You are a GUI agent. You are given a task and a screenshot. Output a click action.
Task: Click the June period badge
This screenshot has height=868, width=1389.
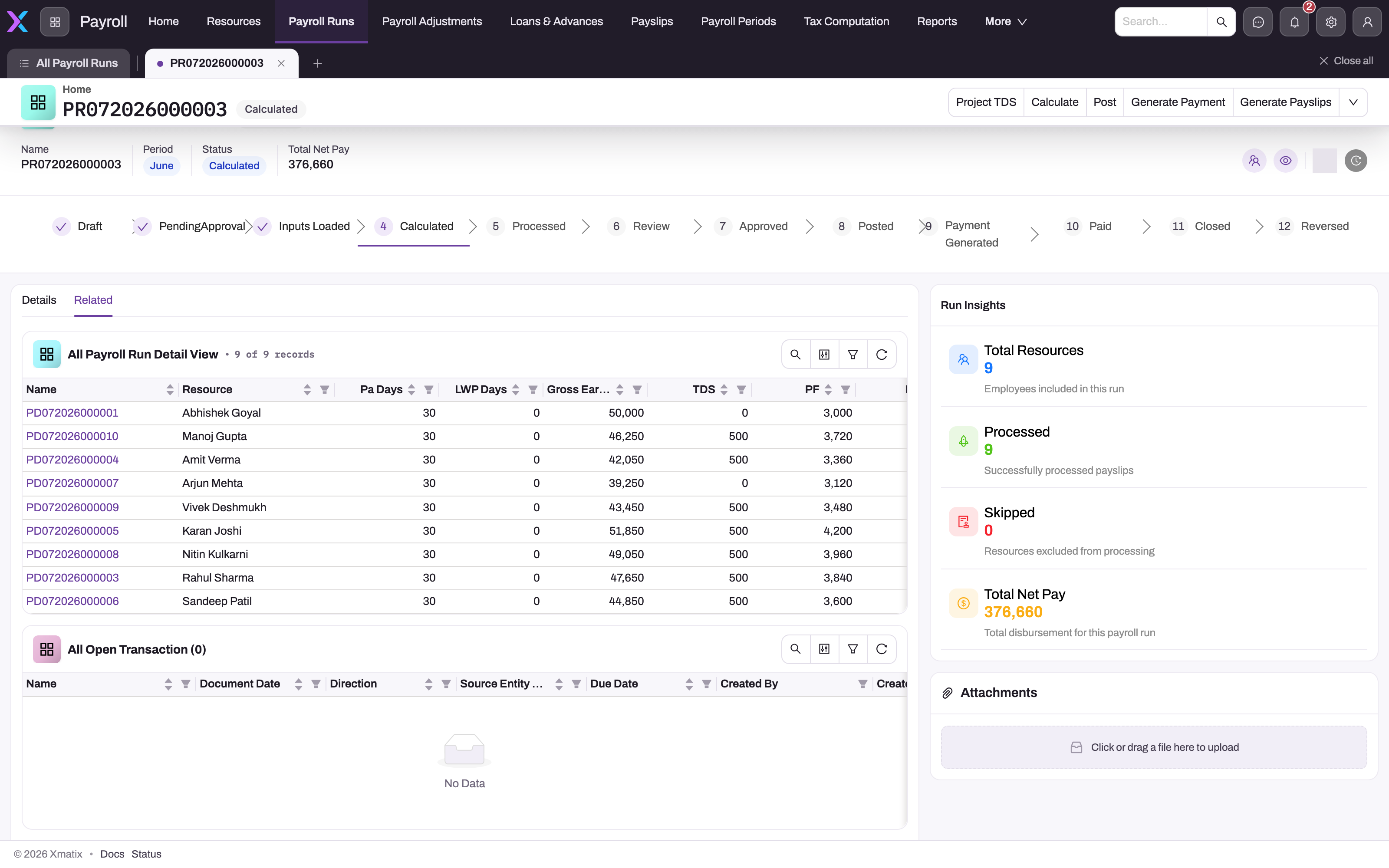[161, 166]
